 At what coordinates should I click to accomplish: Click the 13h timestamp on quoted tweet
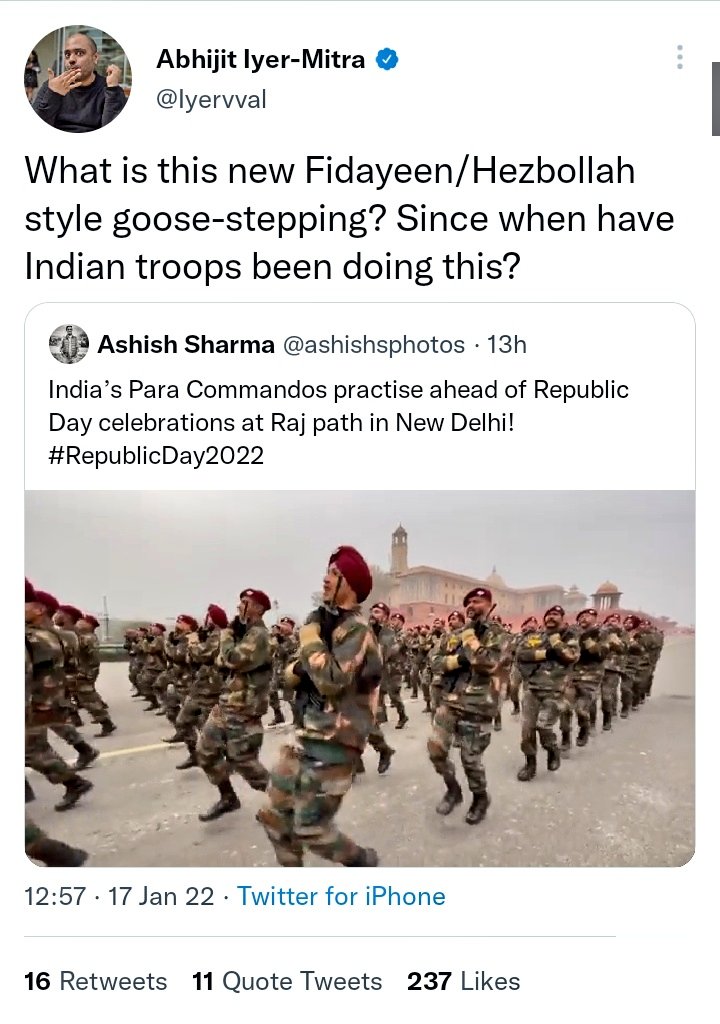pos(507,344)
